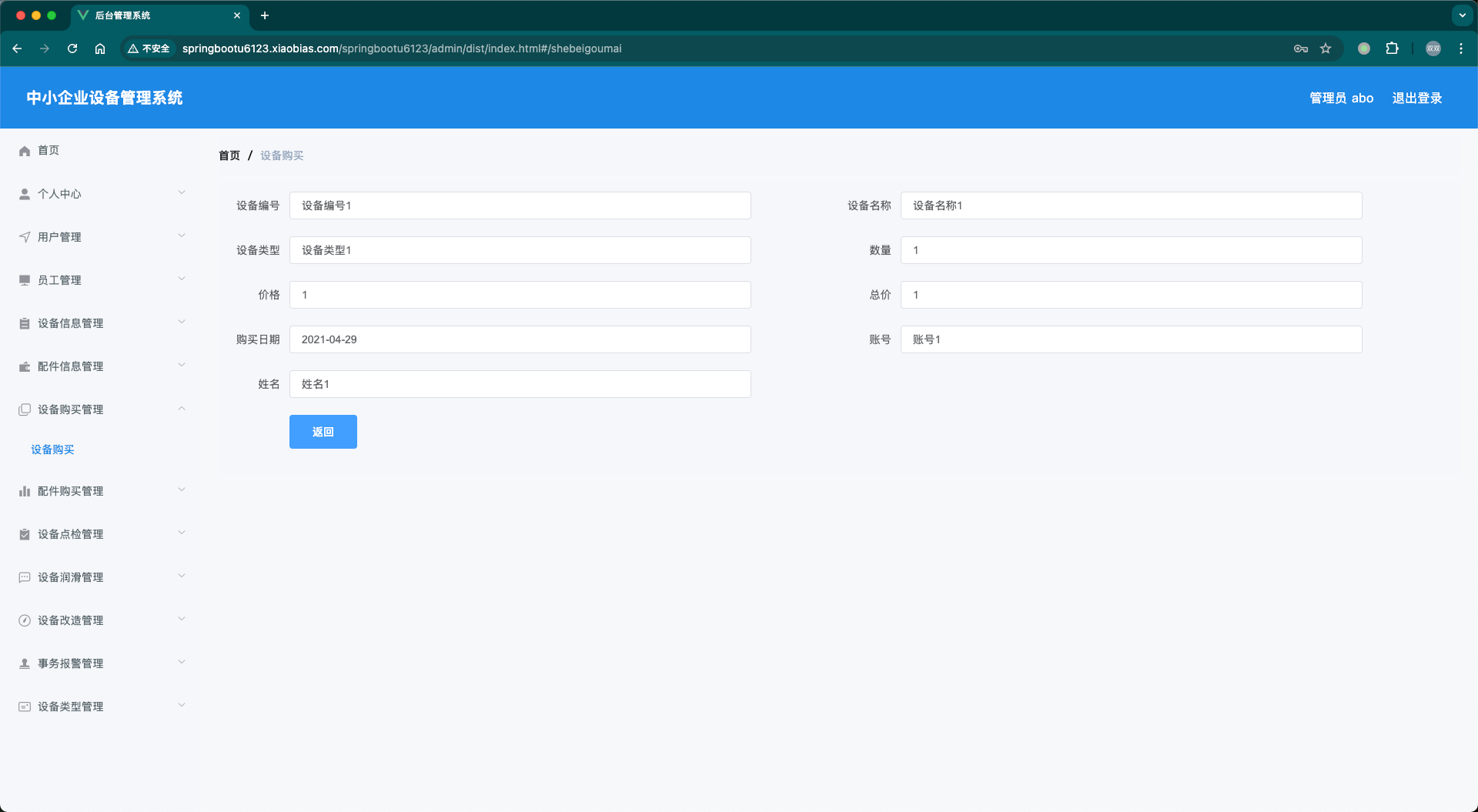The image size is (1478, 812).
Task: Open the saved passwords key icon
Action: click(1301, 48)
